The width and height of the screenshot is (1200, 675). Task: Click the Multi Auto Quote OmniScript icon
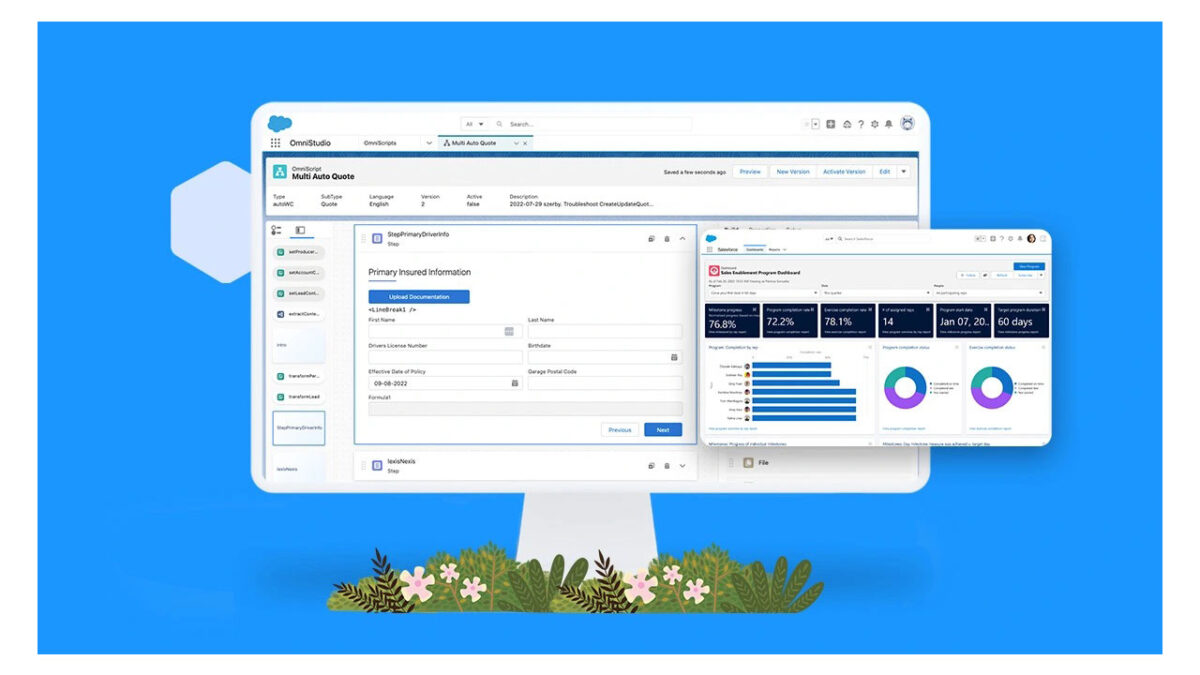280,172
